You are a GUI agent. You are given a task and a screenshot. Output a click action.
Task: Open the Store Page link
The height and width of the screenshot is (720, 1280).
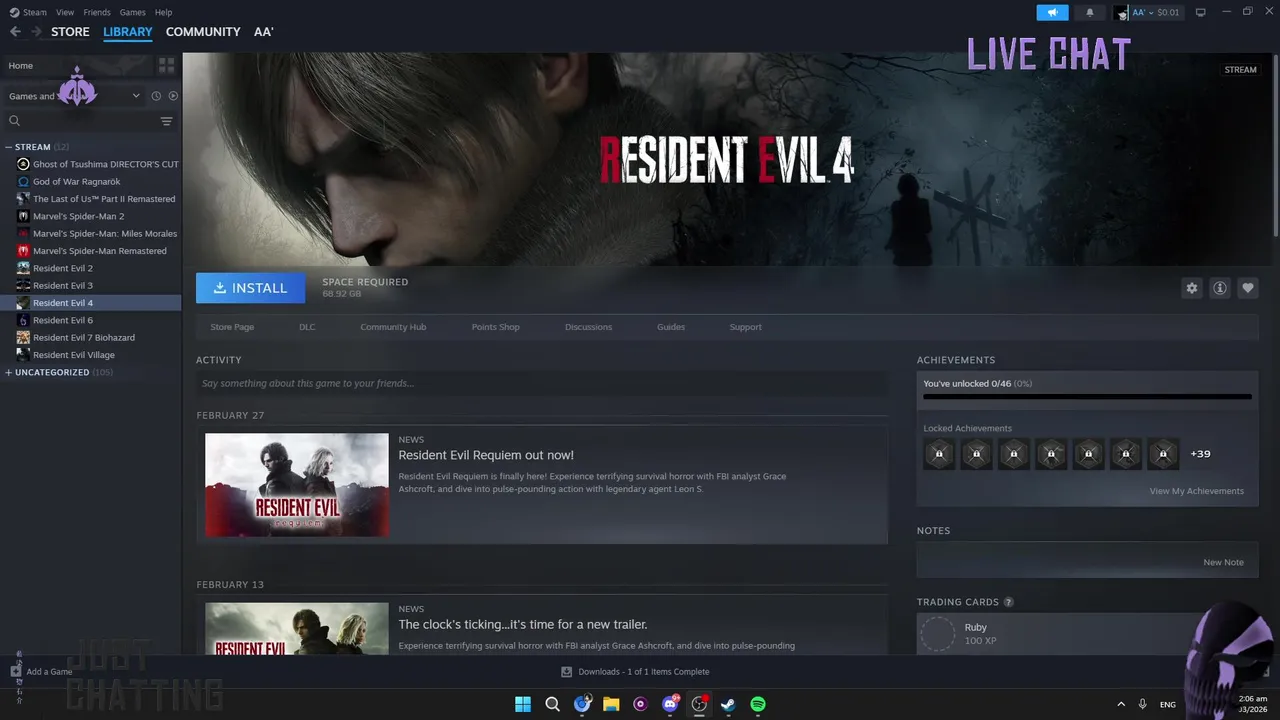coord(232,327)
